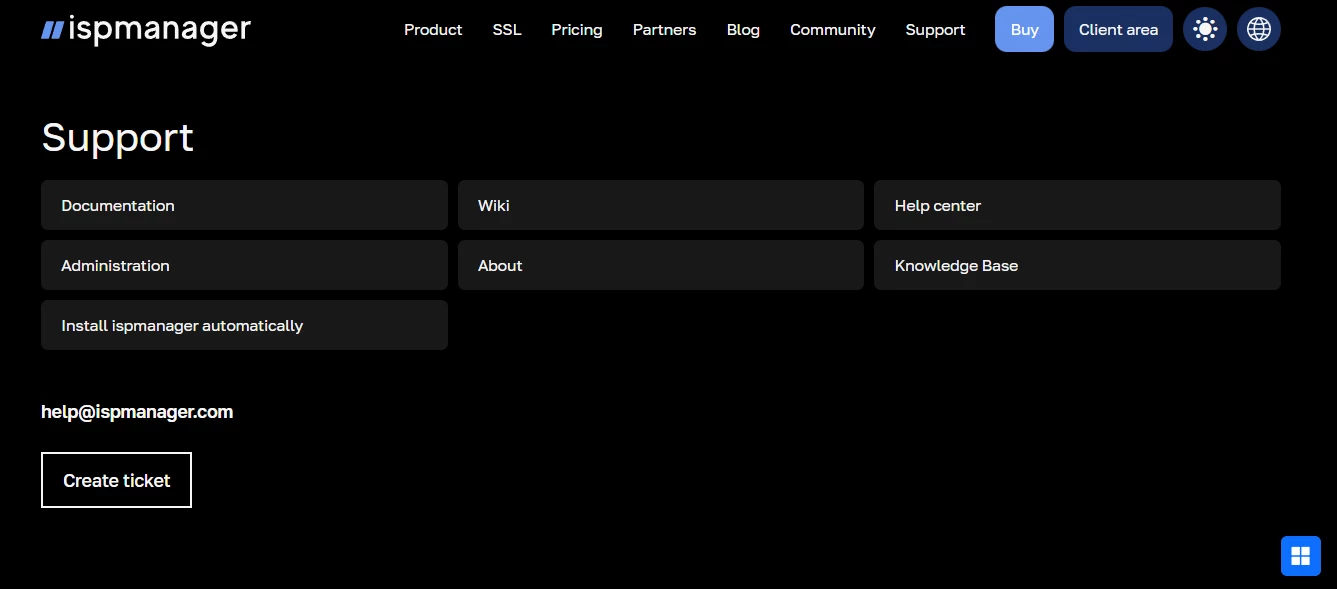Viewport: 1337px width, 589px height.
Task: Toggle the light theme using sun icon
Action: click(1204, 29)
